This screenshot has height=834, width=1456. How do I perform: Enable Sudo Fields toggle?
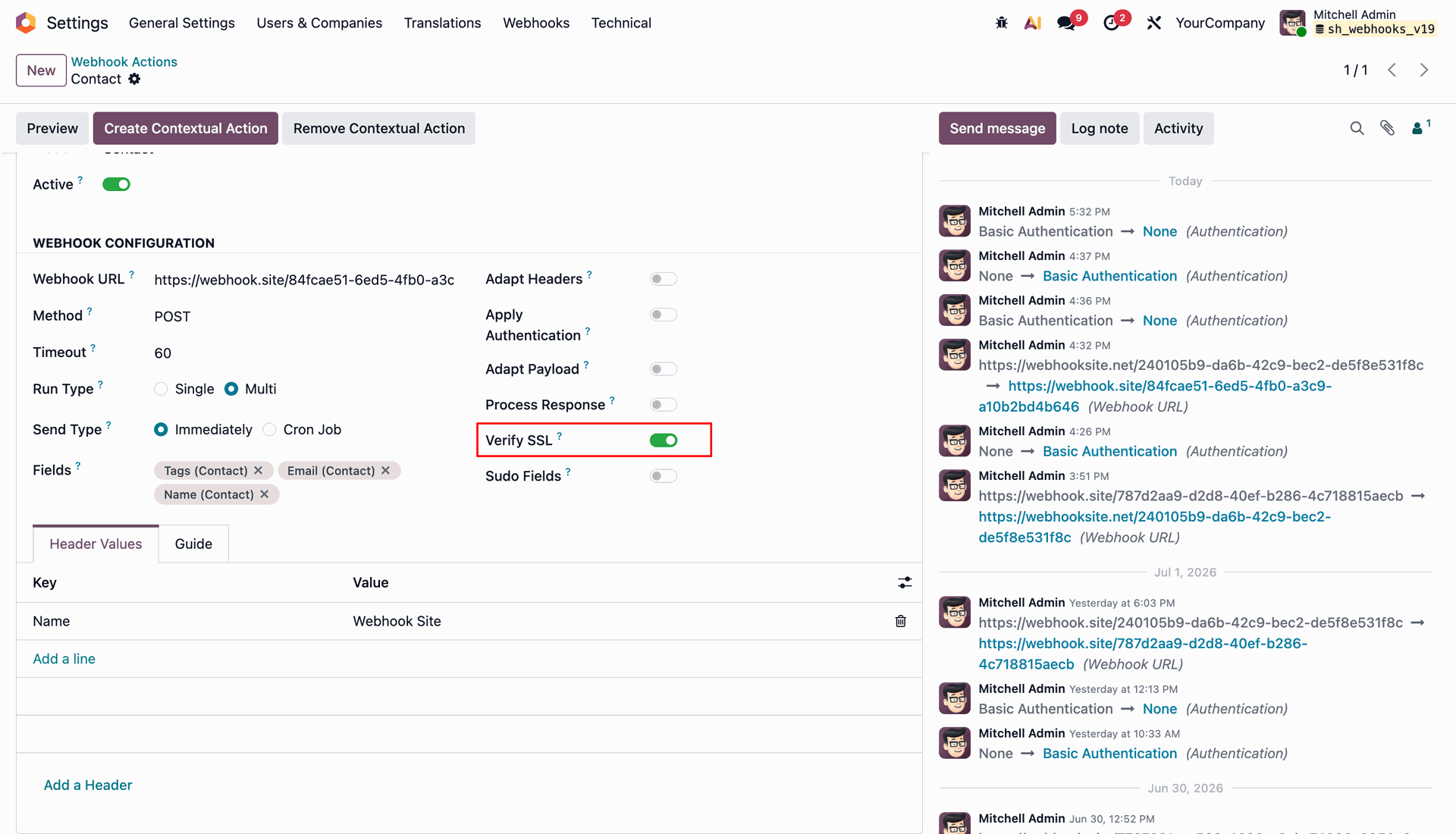pyautogui.click(x=664, y=476)
